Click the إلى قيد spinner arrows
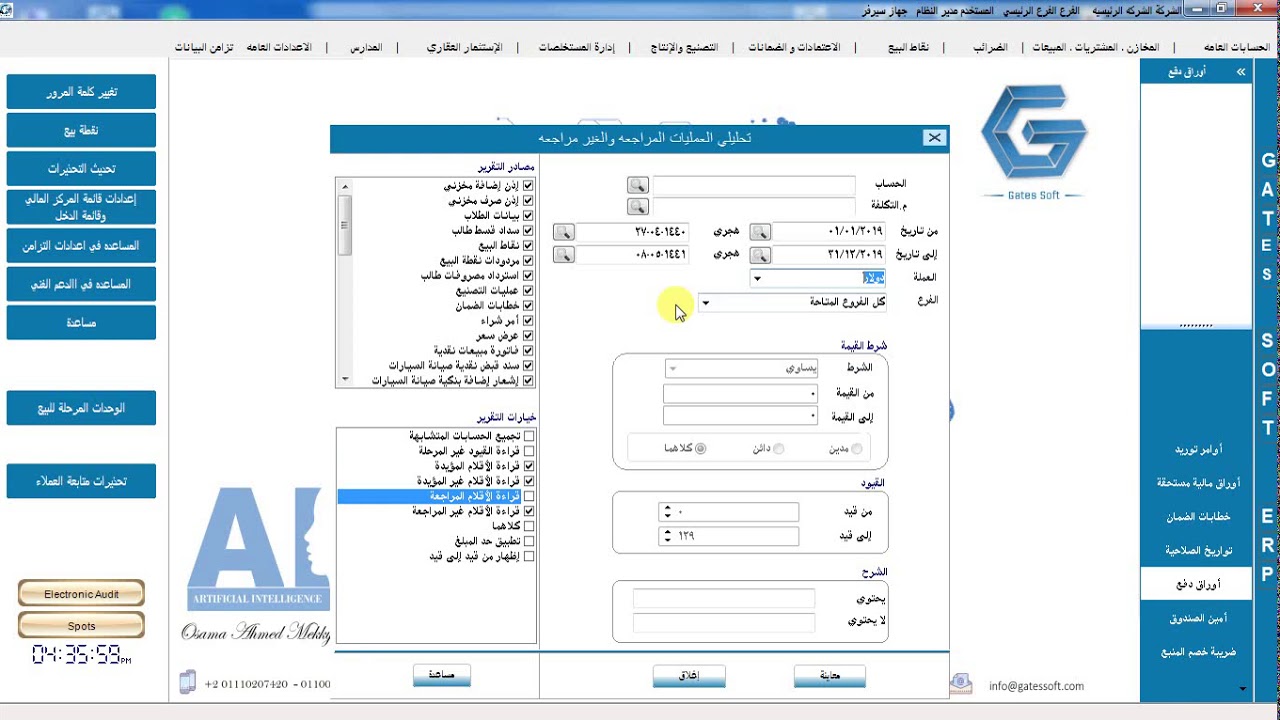Screen dimensions: 1280x720 667,536
